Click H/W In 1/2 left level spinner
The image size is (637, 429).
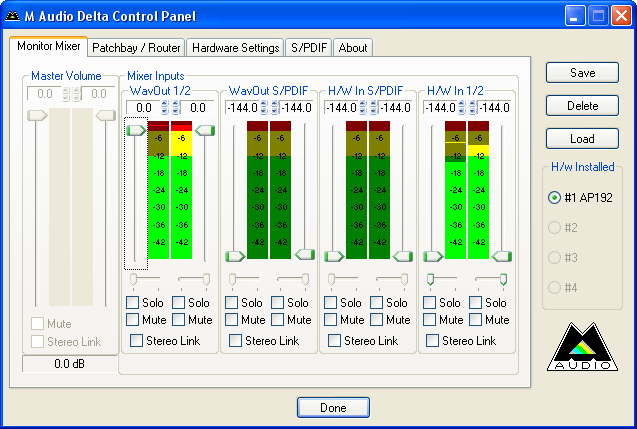tap(462, 108)
